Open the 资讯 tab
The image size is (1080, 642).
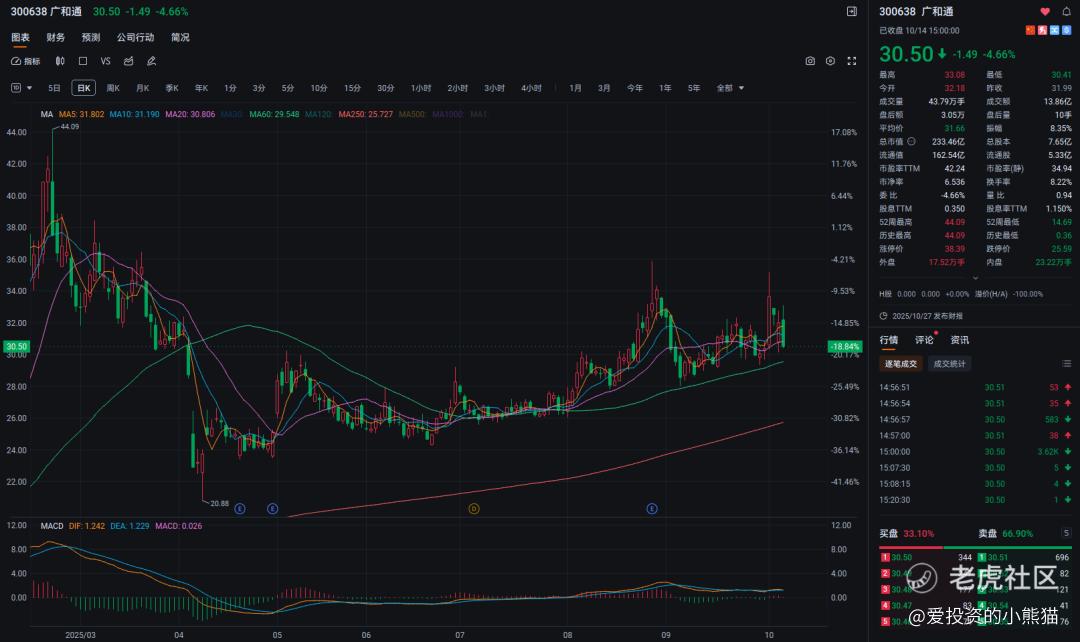tap(959, 340)
